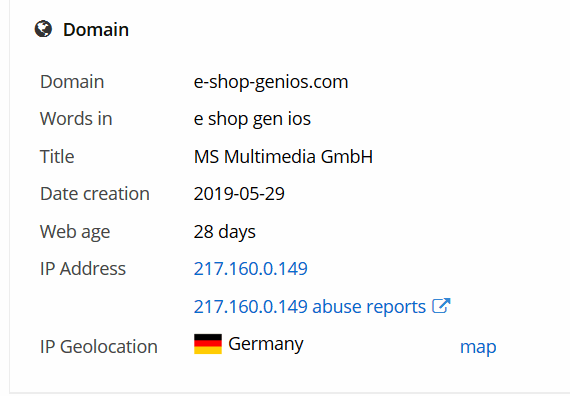Select the e-shop-genios.com domain value
Screen dimensions: 570x396
tap(271, 82)
